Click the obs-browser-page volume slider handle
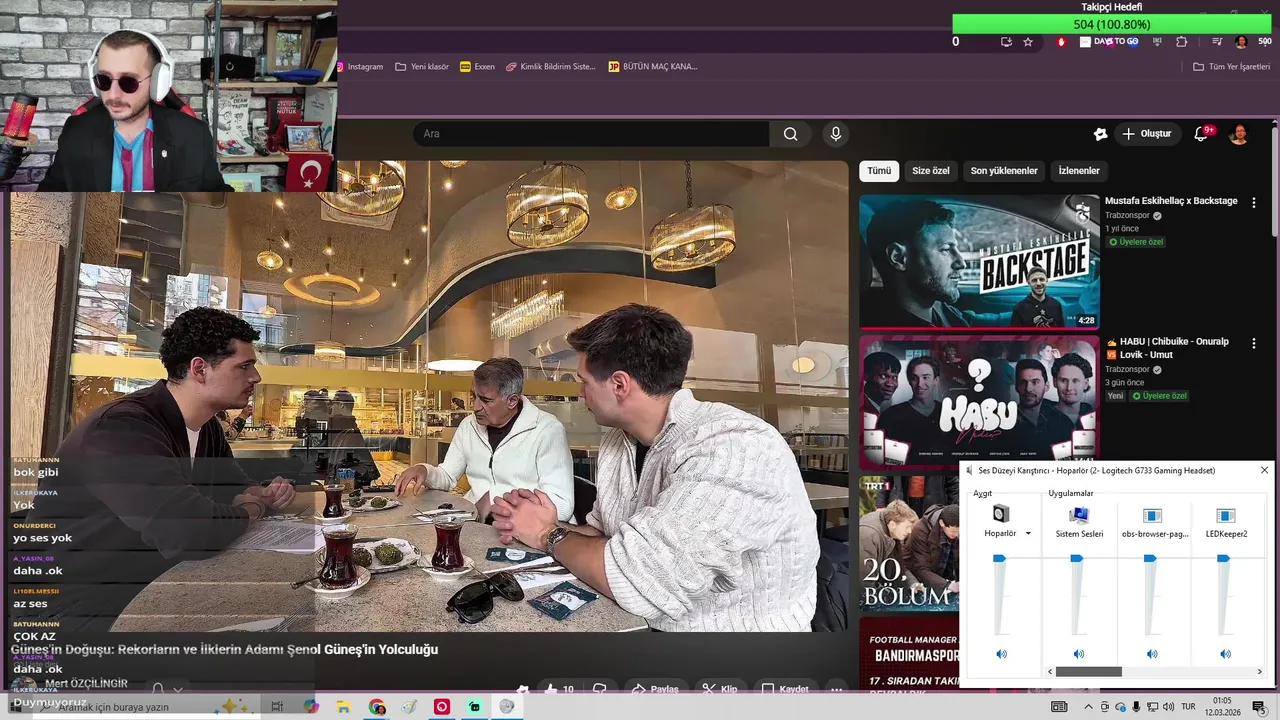Screen dimensions: 1280x720 1150,558
